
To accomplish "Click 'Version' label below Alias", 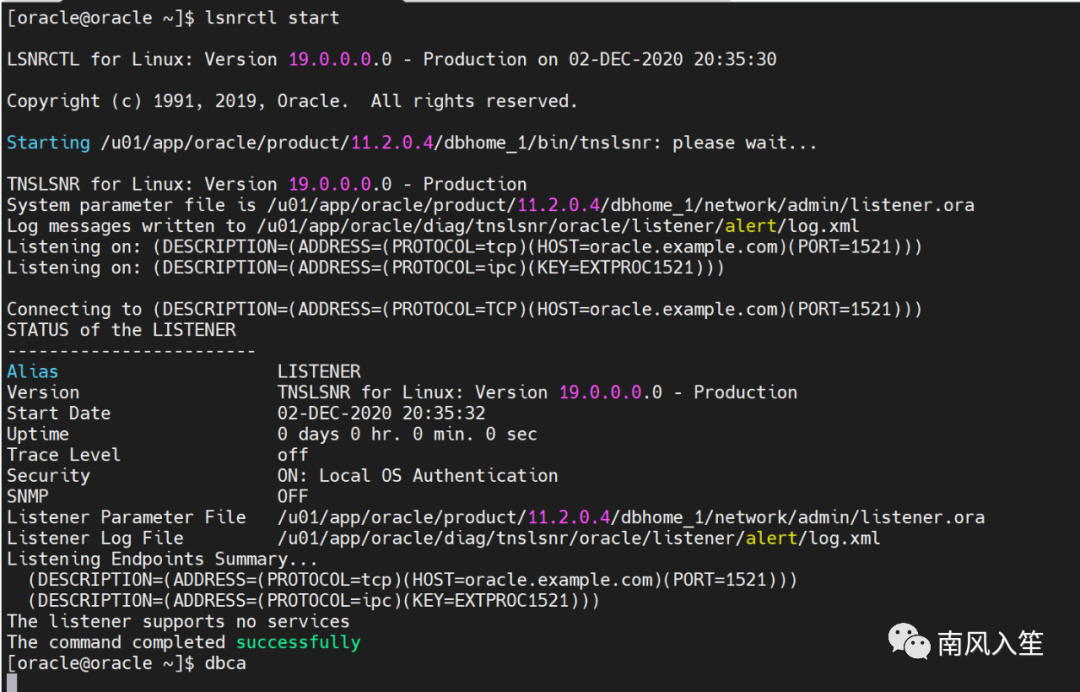I will (43, 392).
